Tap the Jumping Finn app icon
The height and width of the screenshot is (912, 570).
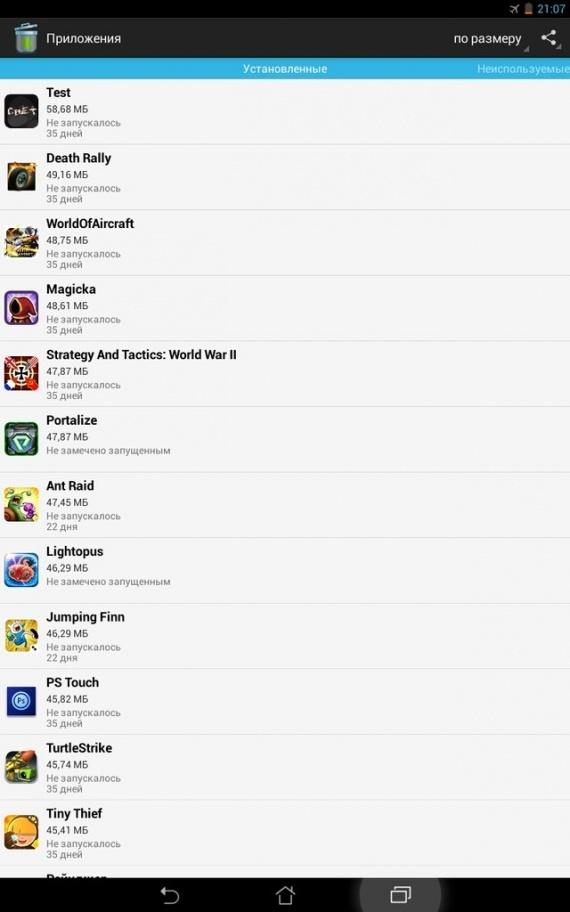(x=22, y=635)
